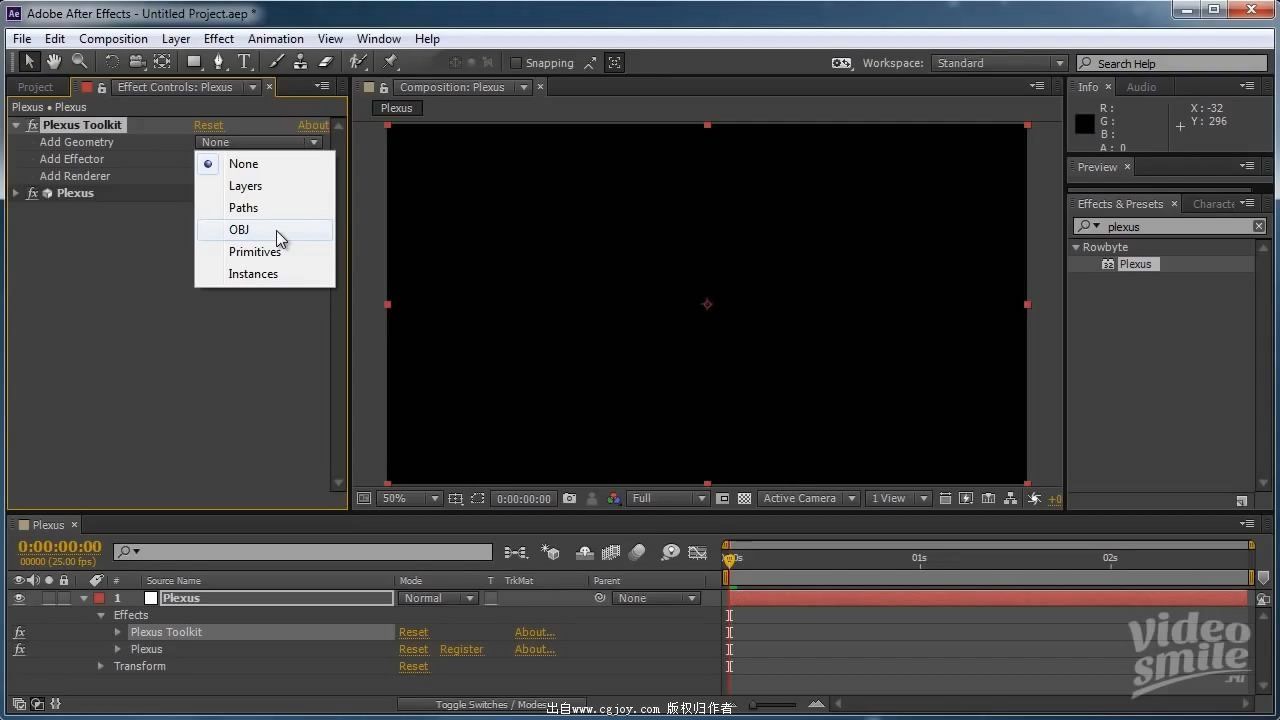Click the Show Channel color icon
The height and width of the screenshot is (720, 1280).
(613, 498)
